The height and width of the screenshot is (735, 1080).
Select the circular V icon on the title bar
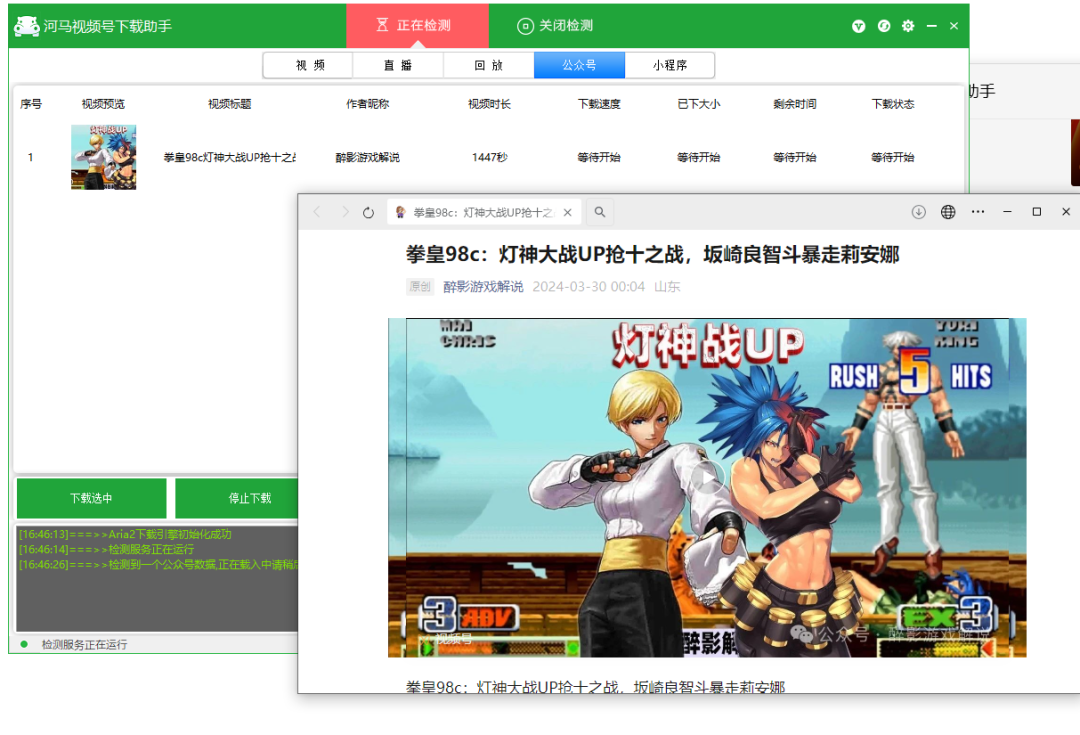pyautogui.click(x=858, y=26)
